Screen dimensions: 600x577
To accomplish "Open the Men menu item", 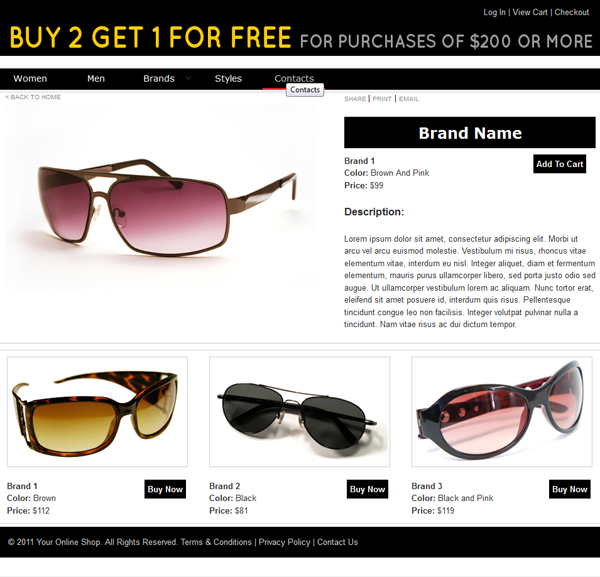I will pos(96,78).
